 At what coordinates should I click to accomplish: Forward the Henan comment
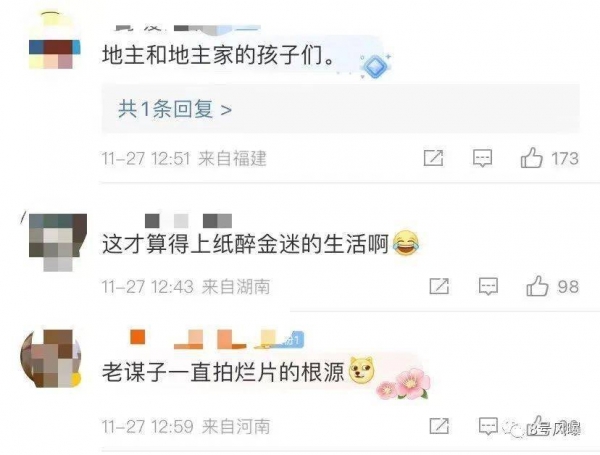pyautogui.click(x=439, y=426)
